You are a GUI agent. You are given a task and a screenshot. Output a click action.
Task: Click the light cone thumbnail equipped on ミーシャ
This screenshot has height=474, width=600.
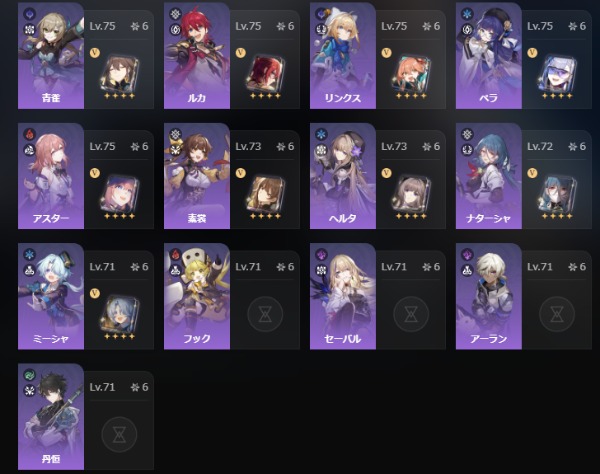point(119,314)
